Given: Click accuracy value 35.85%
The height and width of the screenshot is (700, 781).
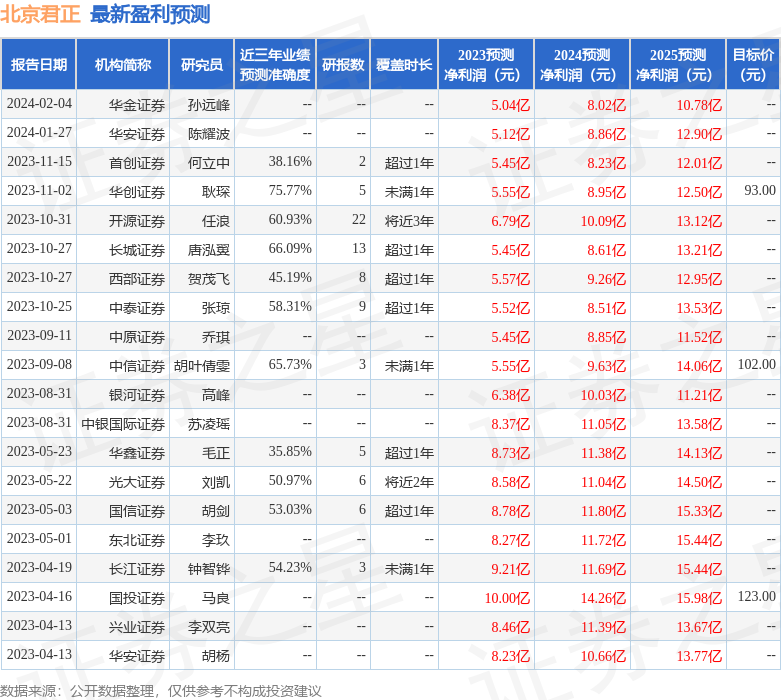Looking at the screenshot, I should pyautogui.click(x=290, y=451).
